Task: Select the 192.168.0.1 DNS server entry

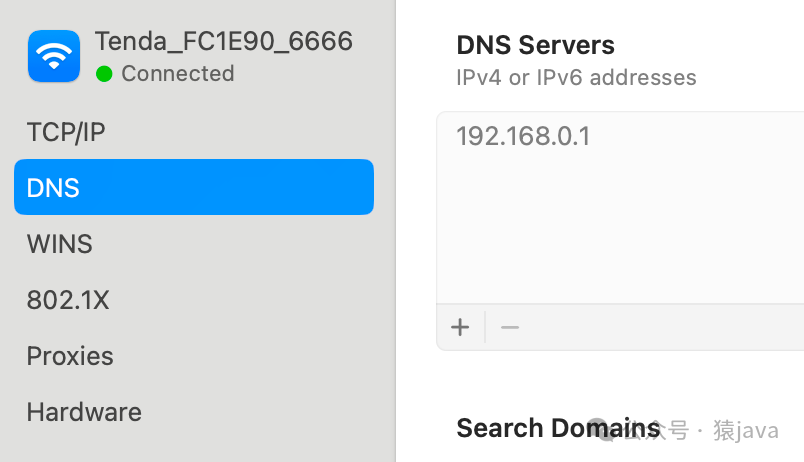Action: (x=523, y=136)
